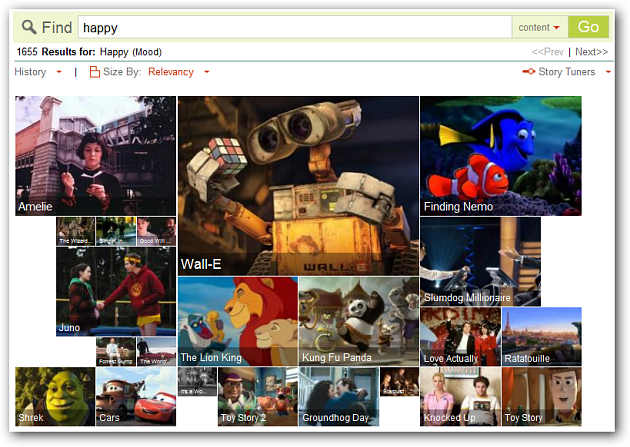This screenshot has height=447, width=630.
Task: Select the small 'The World...' thumbnail
Action: (x=156, y=351)
